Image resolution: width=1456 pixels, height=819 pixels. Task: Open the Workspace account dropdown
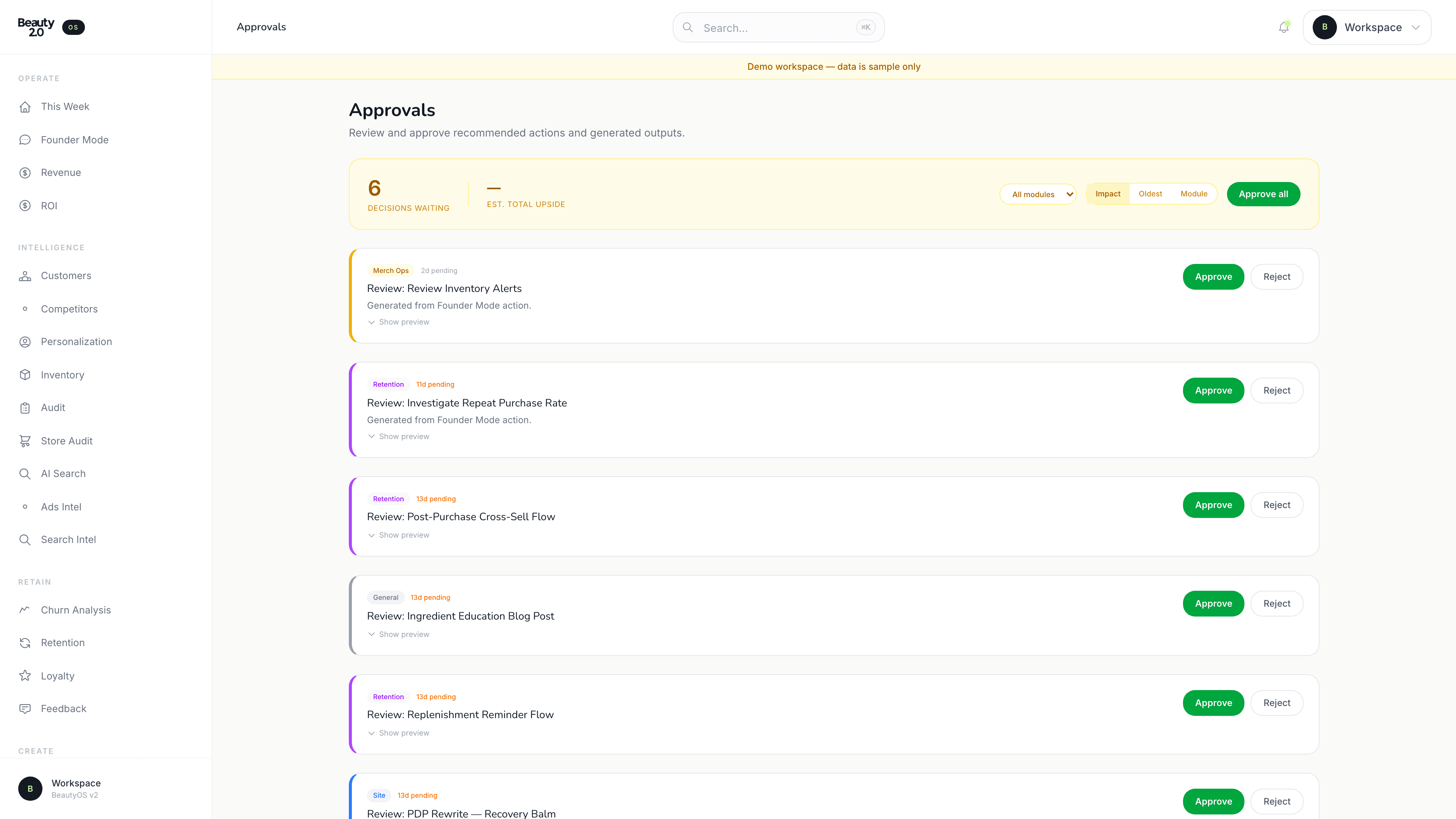point(1367,27)
